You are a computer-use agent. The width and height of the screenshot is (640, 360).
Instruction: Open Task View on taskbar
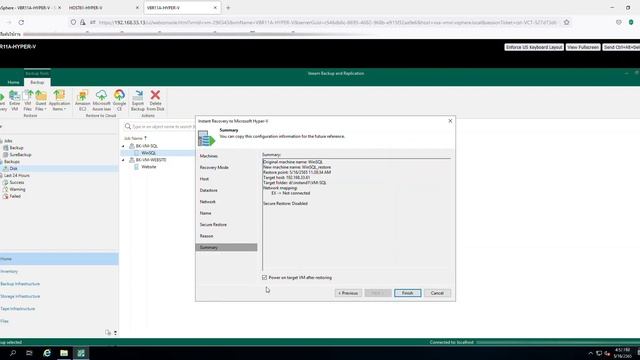(29, 353)
